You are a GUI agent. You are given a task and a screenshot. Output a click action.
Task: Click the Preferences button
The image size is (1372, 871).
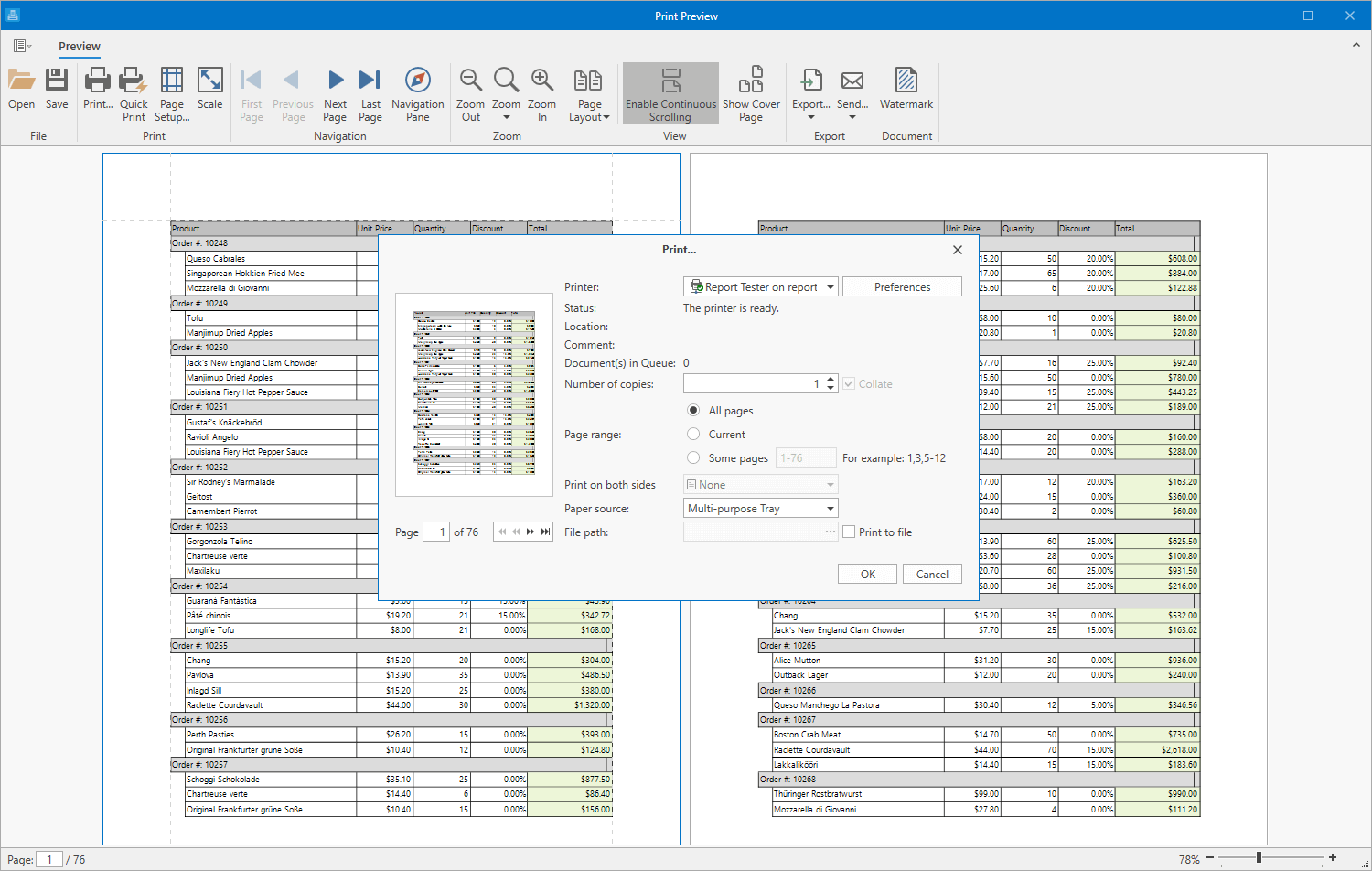click(x=902, y=287)
